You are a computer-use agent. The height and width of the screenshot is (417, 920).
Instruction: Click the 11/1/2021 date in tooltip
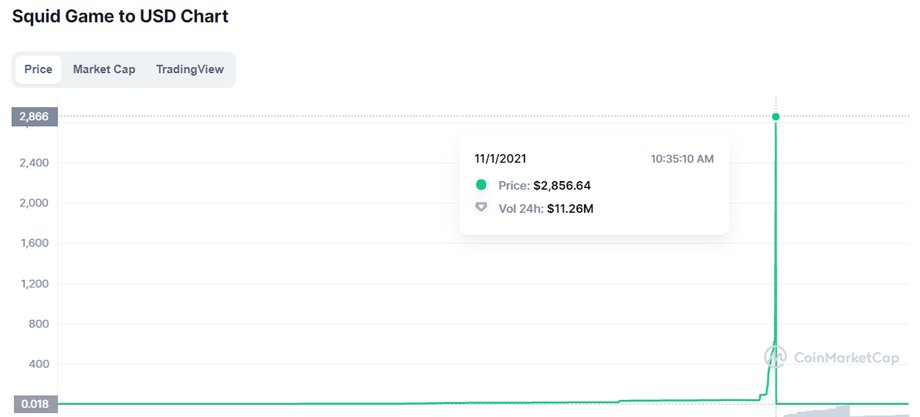pos(500,159)
